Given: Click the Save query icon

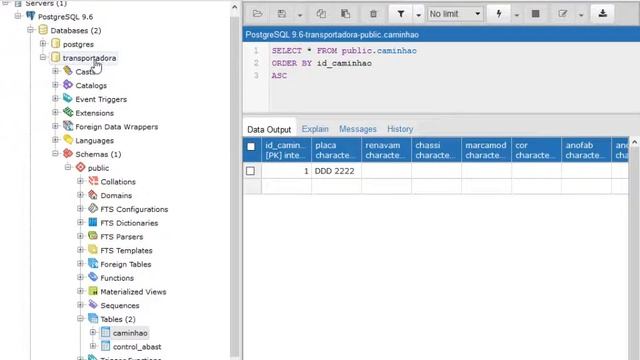Looking at the screenshot, I should tap(282, 14).
